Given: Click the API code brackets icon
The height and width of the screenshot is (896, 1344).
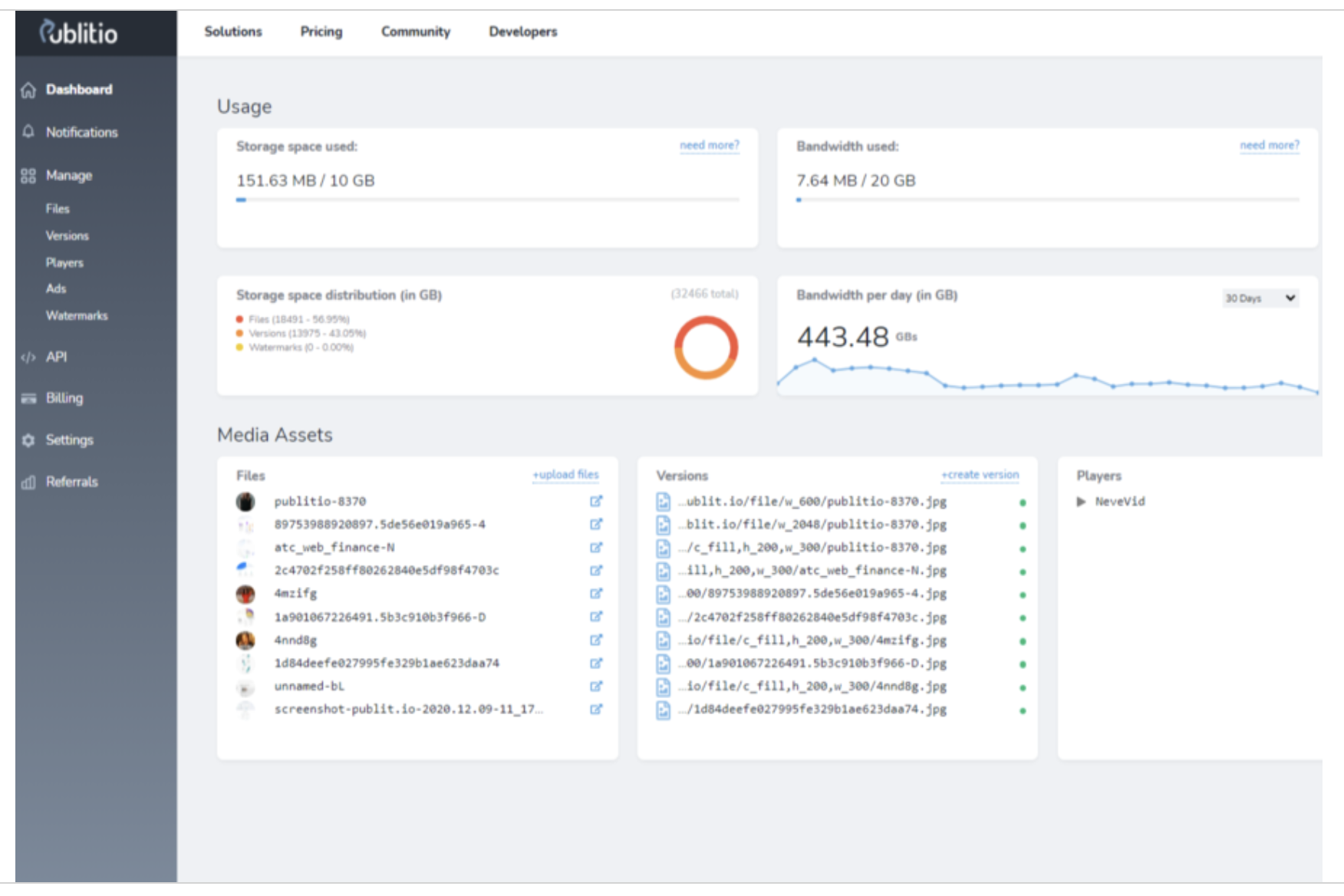Looking at the screenshot, I should [28, 357].
